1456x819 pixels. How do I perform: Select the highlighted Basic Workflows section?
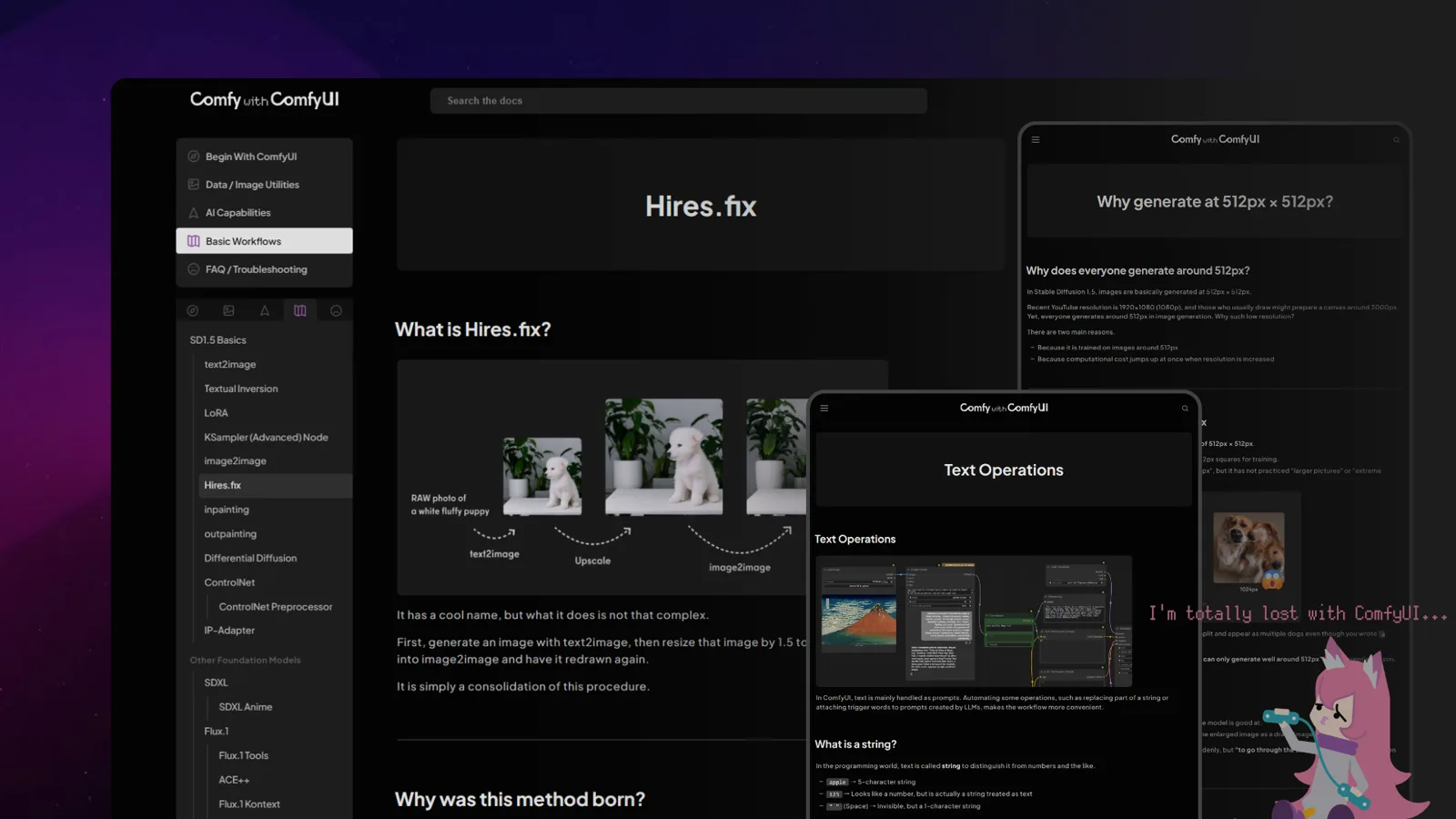point(264,241)
